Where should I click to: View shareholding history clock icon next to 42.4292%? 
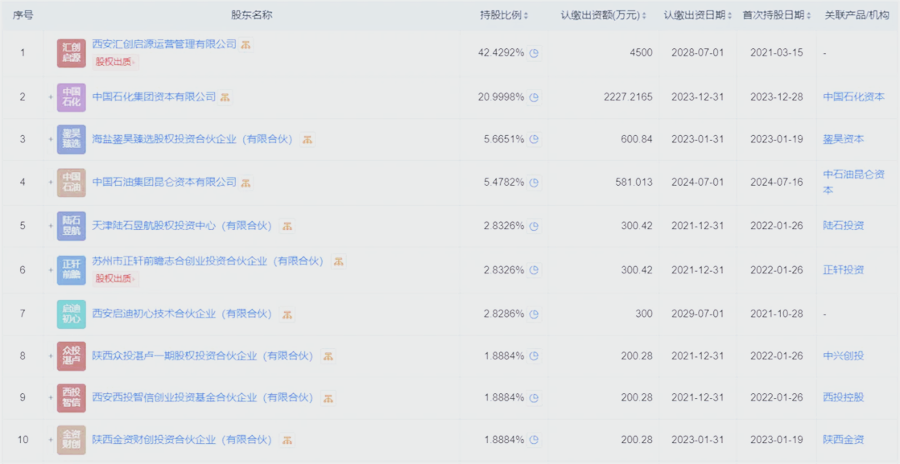coord(534,53)
